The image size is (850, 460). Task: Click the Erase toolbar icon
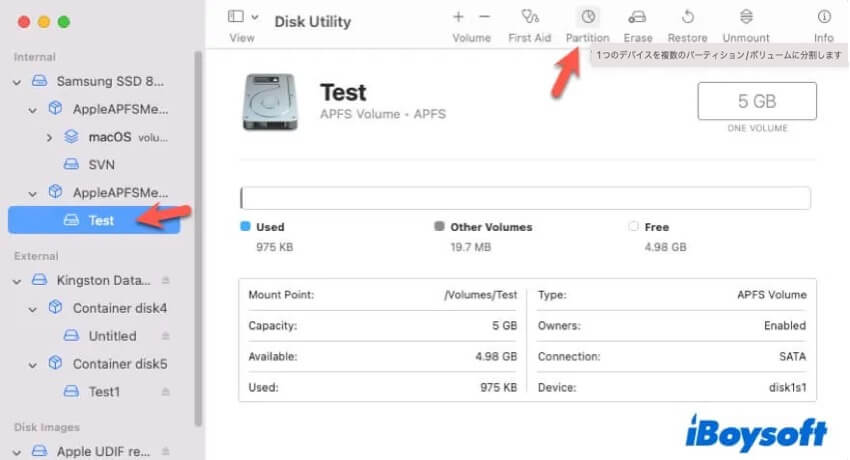point(638,17)
